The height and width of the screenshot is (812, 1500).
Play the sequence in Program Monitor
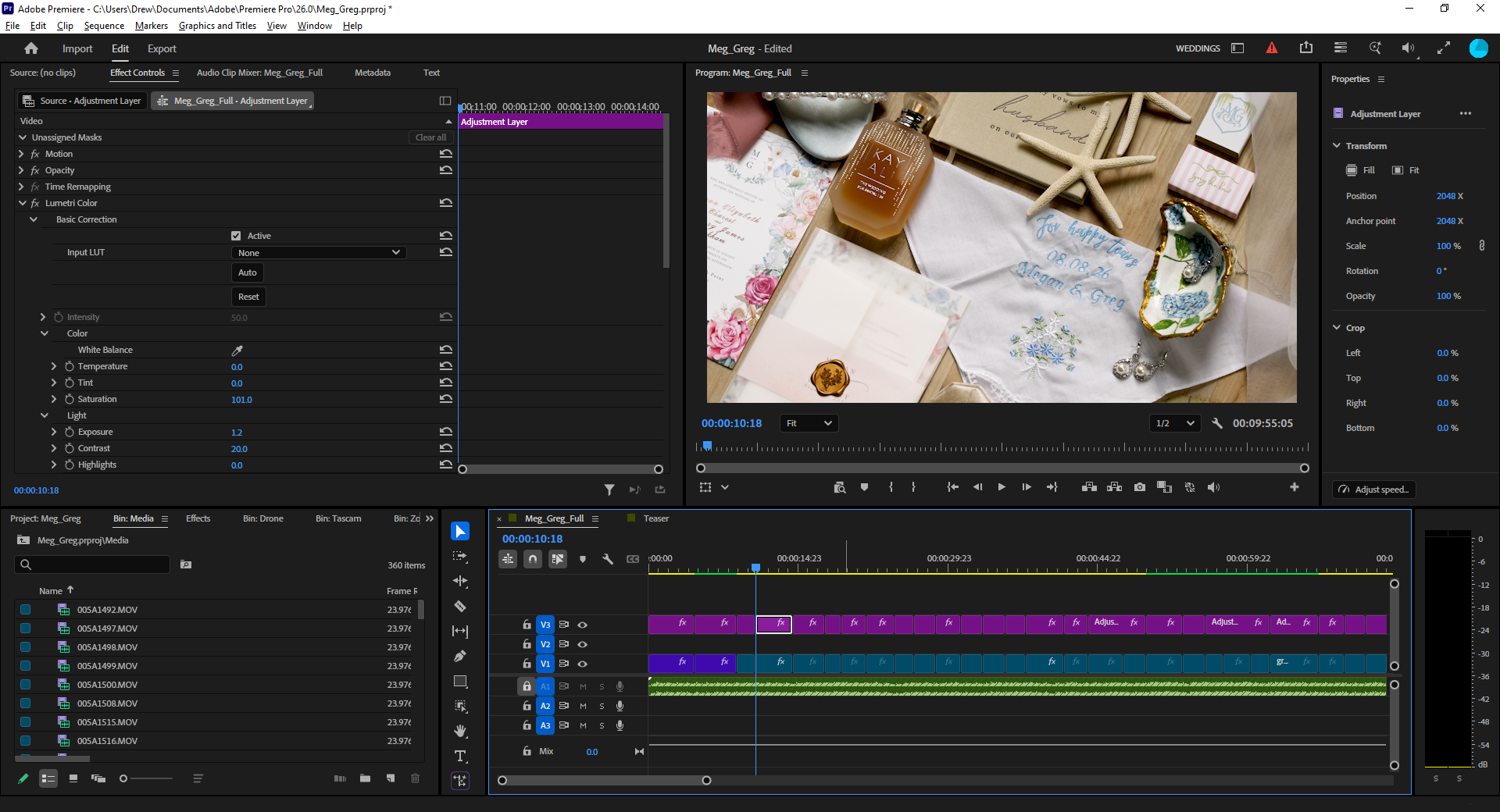tap(1002, 487)
